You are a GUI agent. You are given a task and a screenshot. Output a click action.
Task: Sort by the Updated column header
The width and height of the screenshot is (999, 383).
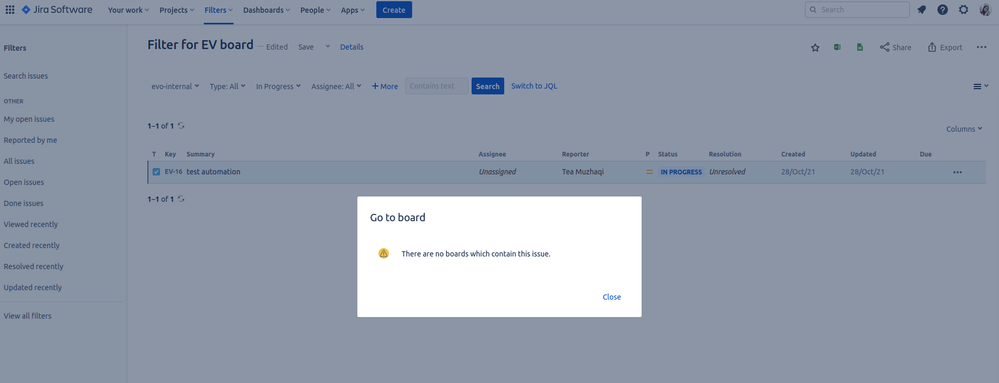(863, 154)
